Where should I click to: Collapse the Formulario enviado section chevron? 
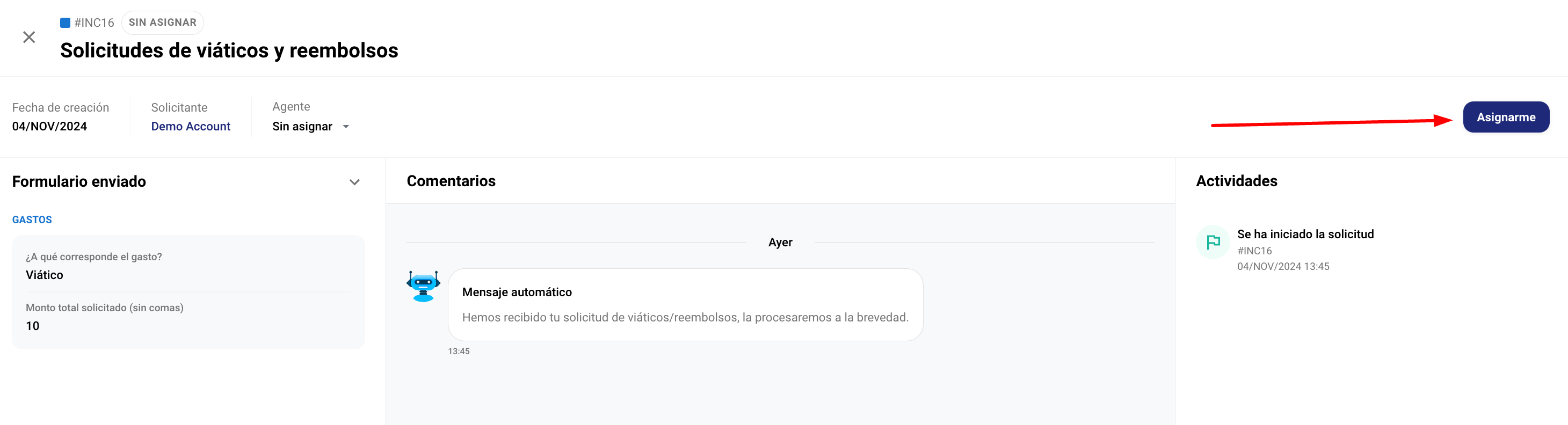pos(354,182)
